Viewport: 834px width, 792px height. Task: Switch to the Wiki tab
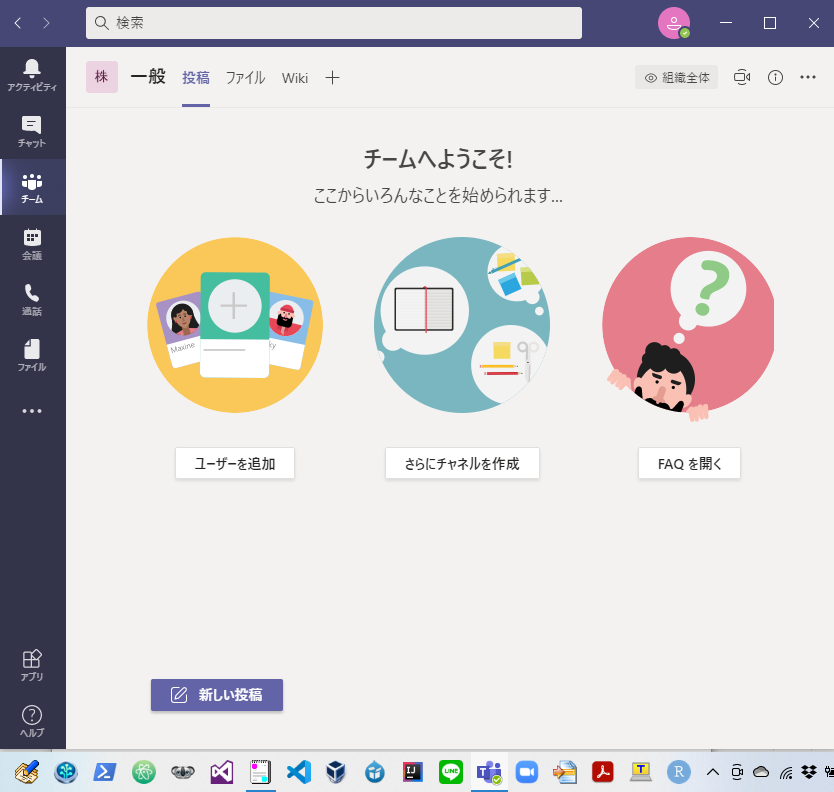tap(294, 77)
